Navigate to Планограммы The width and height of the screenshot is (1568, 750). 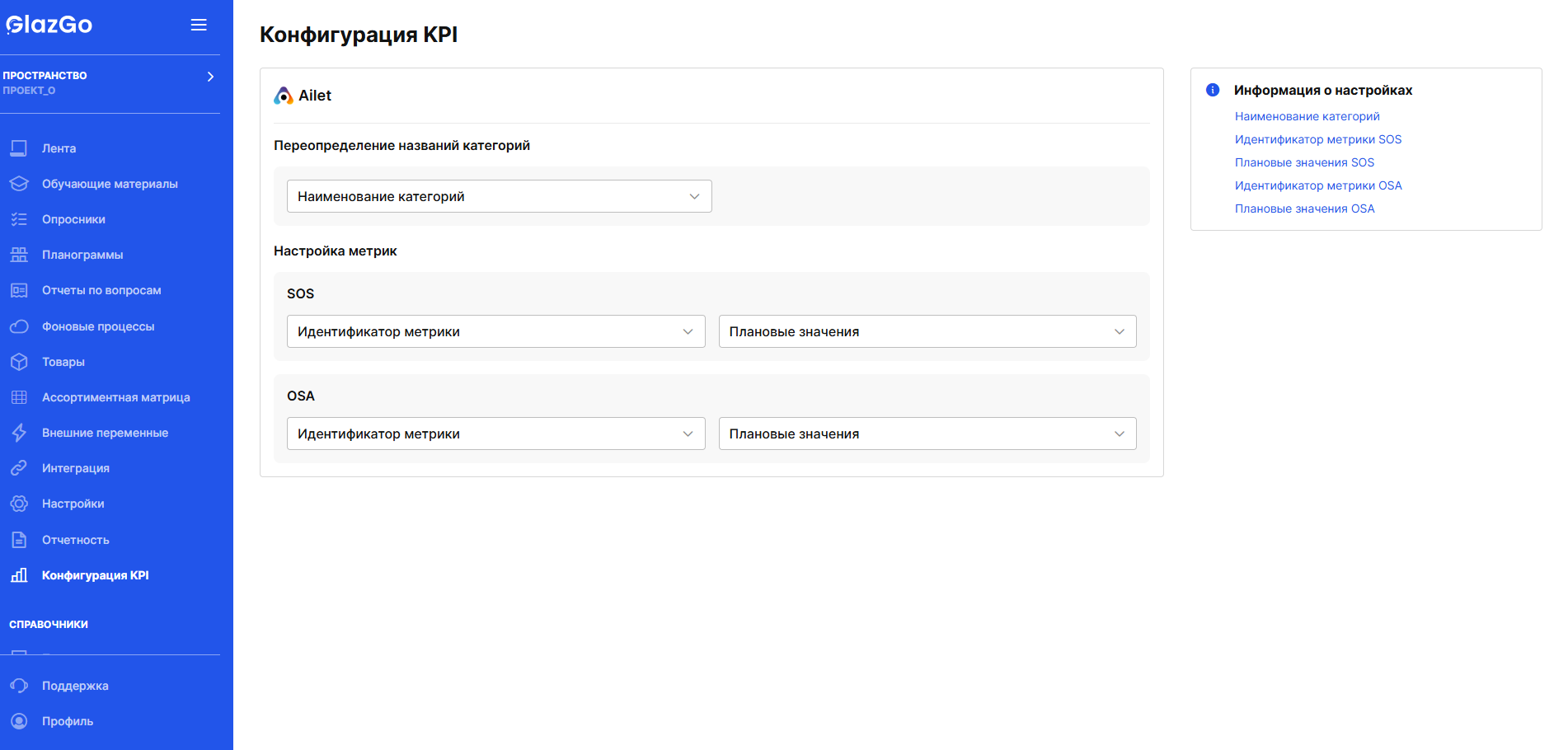[x=82, y=255]
